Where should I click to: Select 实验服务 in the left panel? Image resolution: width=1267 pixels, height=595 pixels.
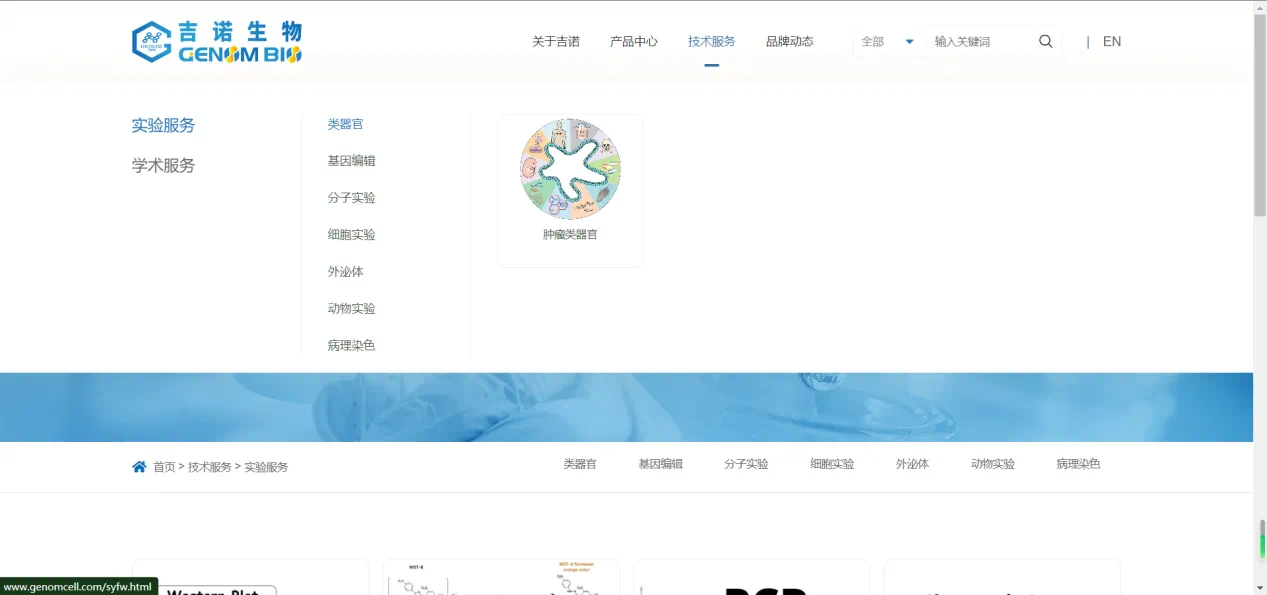163,126
